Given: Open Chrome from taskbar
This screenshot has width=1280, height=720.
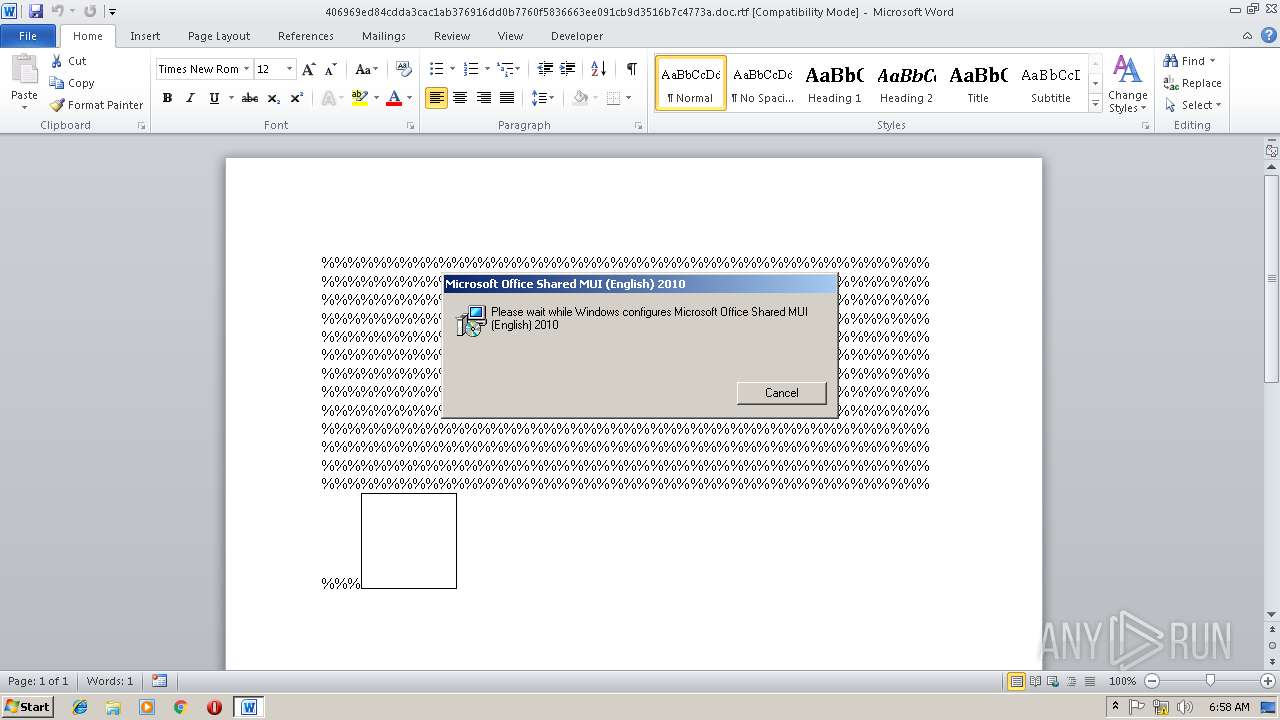Looking at the screenshot, I should [x=180, y=707].
